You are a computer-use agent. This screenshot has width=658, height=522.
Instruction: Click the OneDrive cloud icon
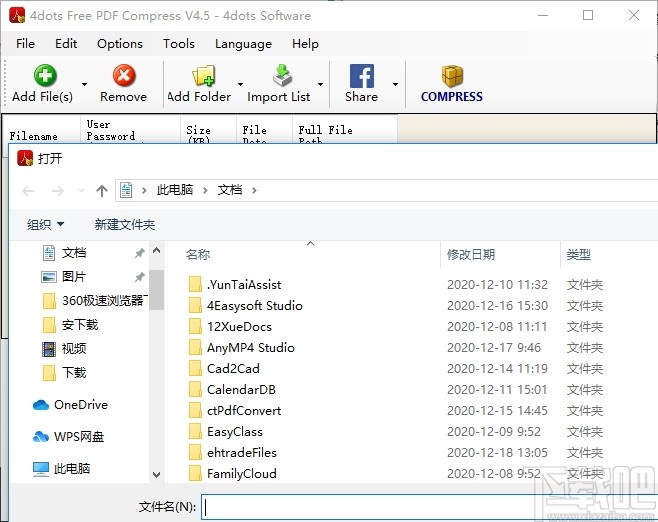[x=41, y=405]
